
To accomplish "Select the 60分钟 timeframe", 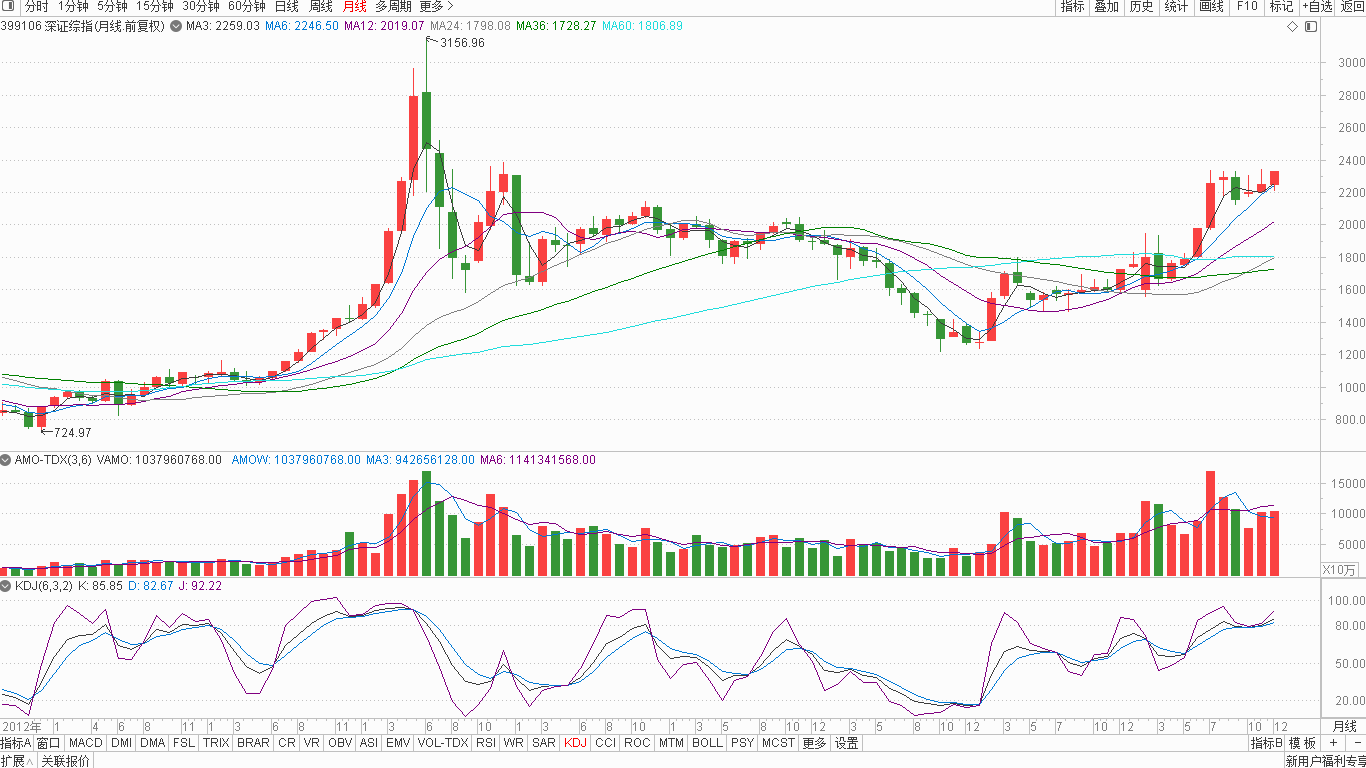I will click(x=247, y=6).
